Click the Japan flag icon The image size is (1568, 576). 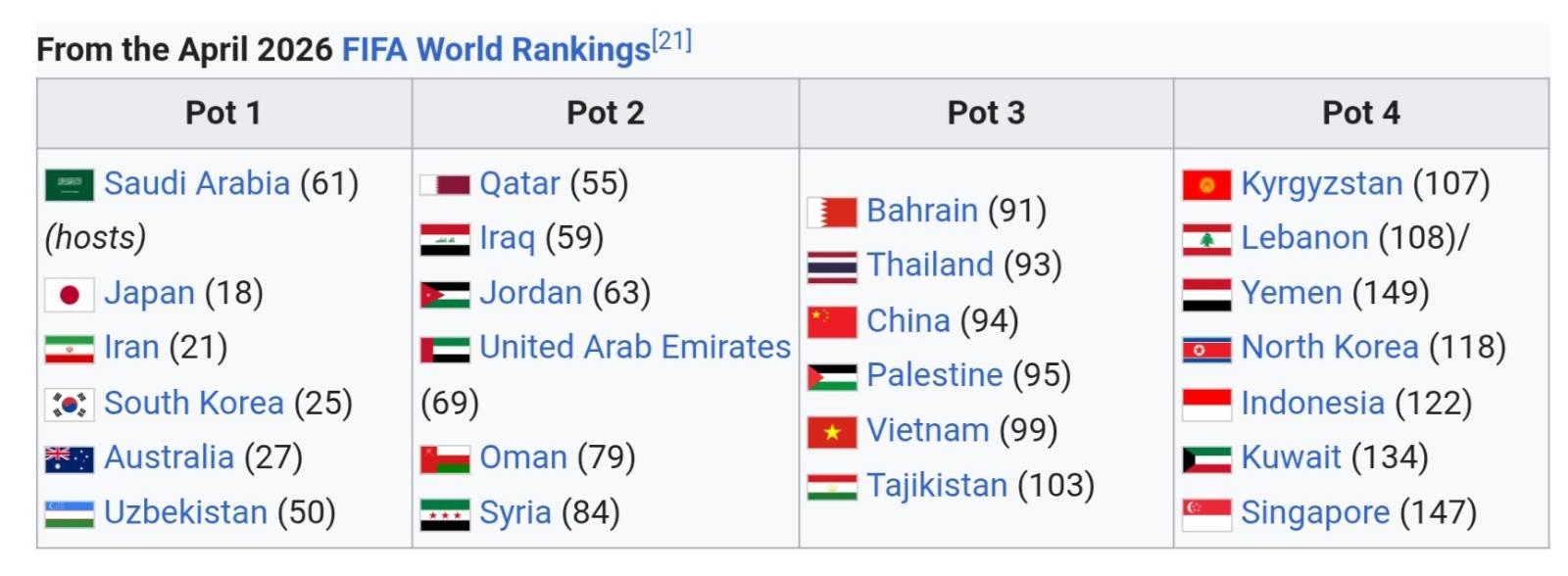tap(70, 294)
